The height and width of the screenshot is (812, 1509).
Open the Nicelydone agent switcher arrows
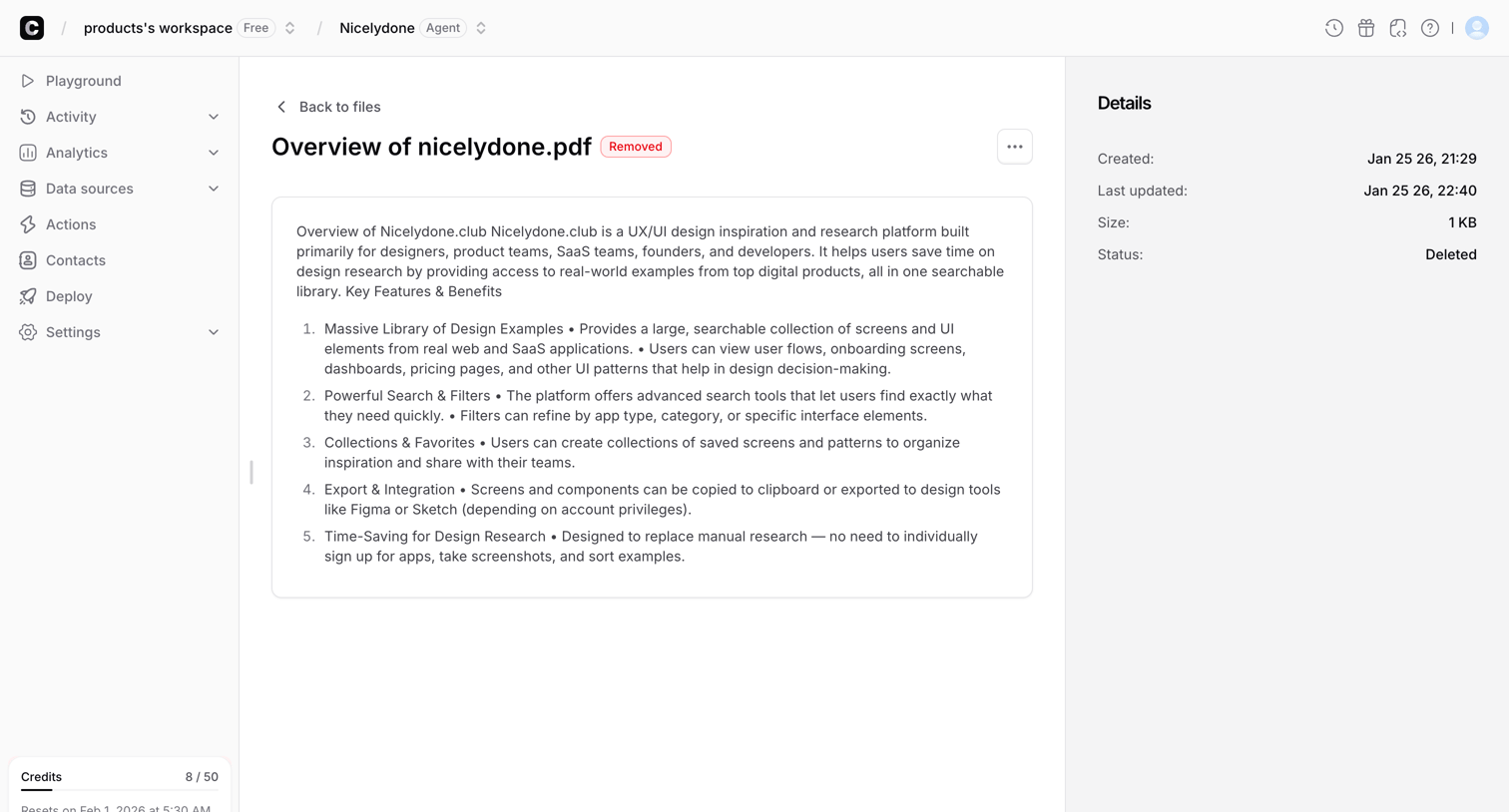[x=481, y=28]
